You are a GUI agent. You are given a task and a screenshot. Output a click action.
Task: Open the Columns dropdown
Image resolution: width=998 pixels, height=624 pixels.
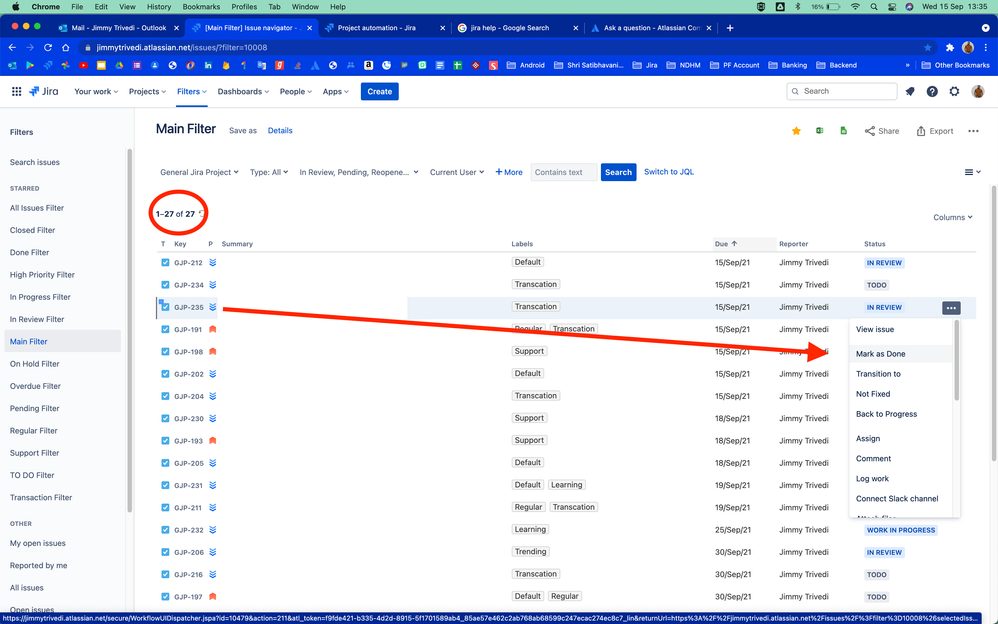(951, 217)
